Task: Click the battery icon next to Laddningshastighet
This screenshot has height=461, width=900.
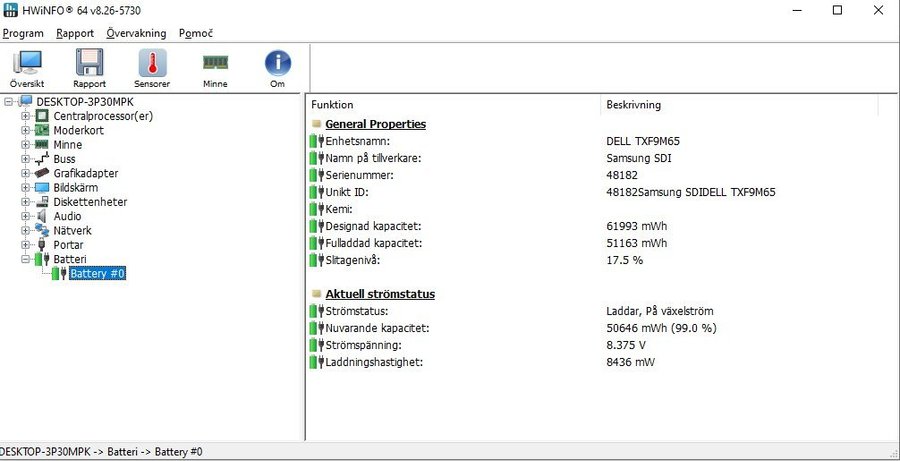Action: (317, 362)
